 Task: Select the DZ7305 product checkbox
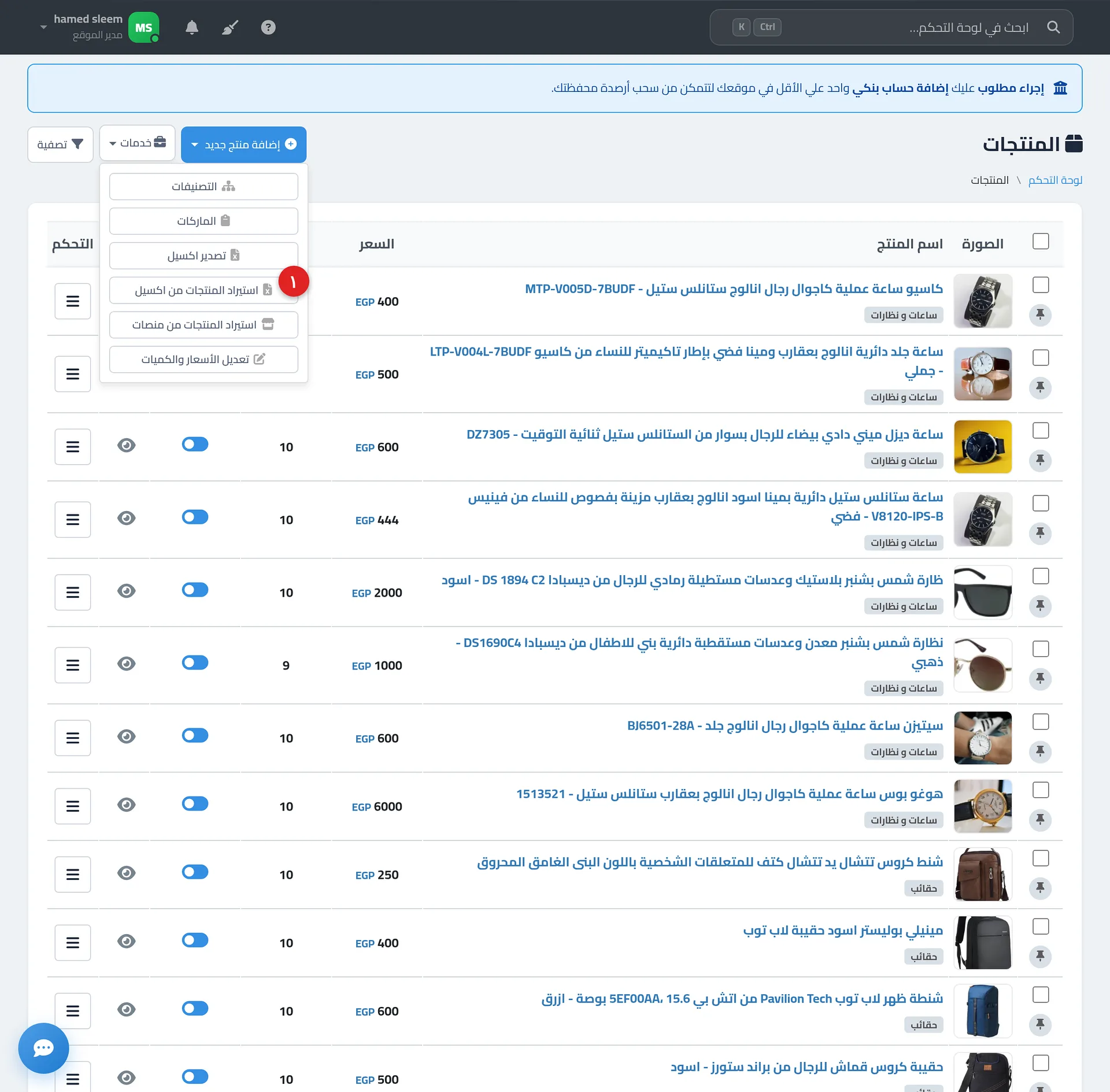pyautogui.click(x=1041, y=431)
